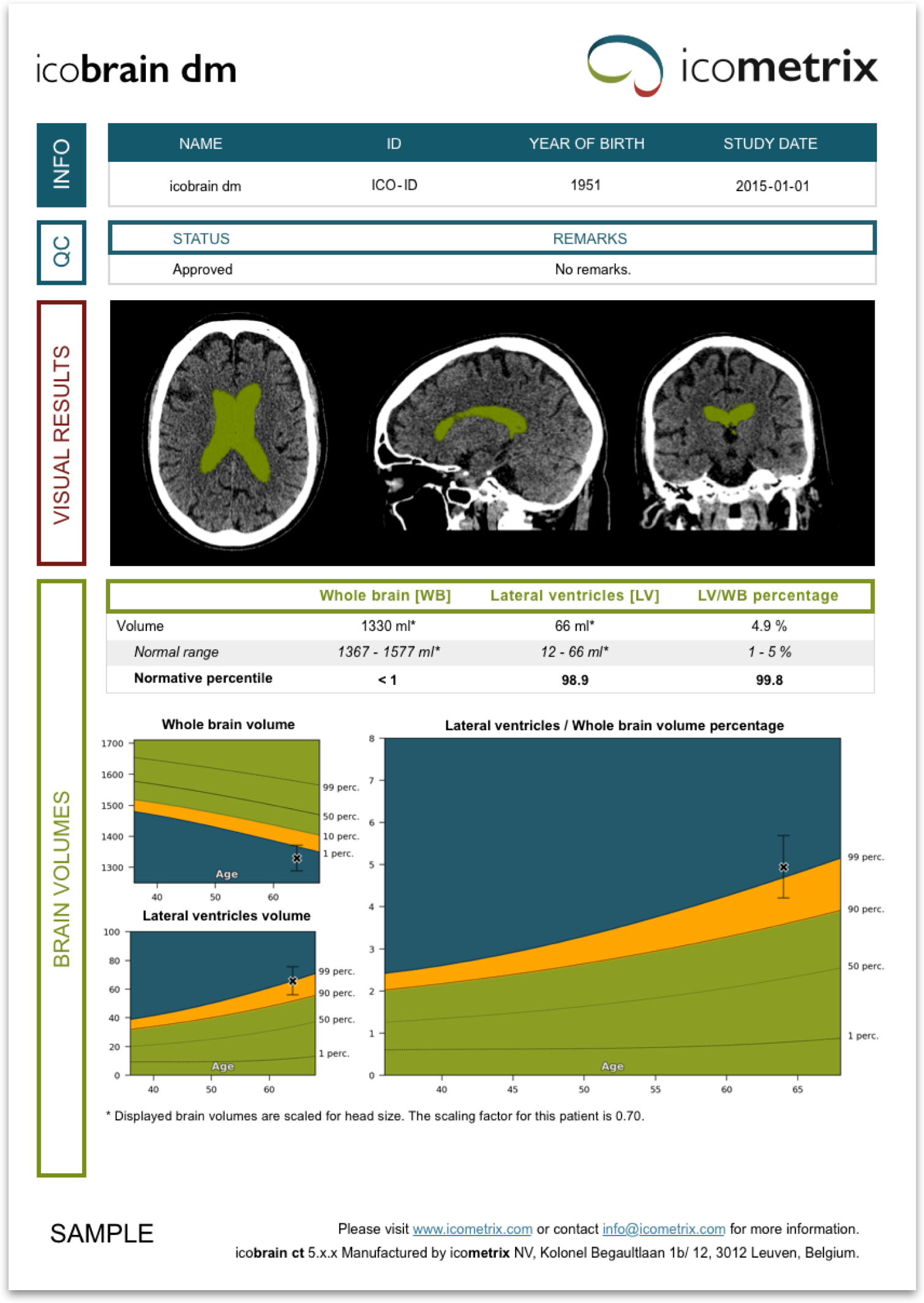Click the SAMPLE label at bottom
Screen dimensions: 924x1303
(x=102, y=1234)
